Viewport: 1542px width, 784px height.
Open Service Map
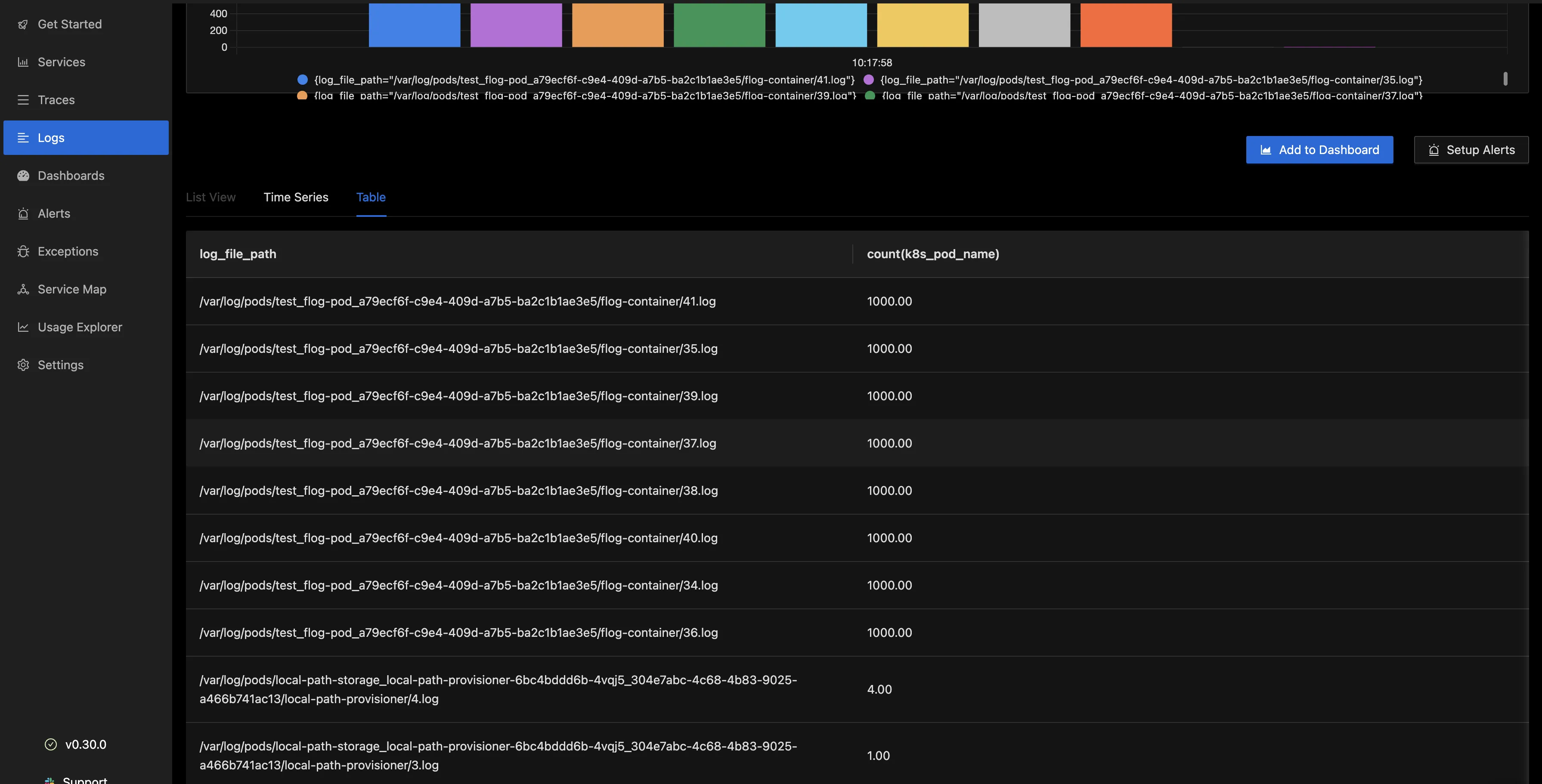pos(86,289)
